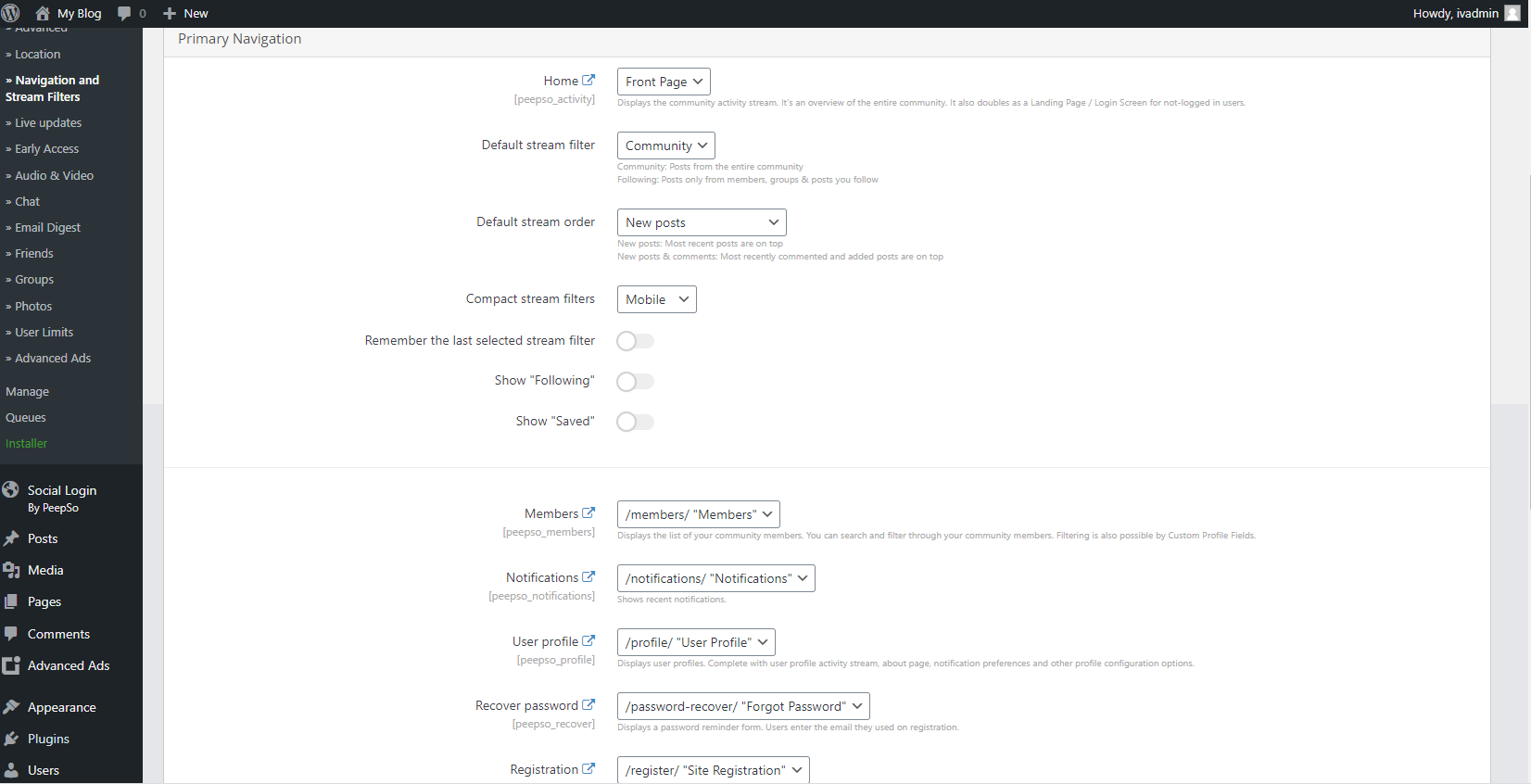Click the [peepso_profile] shortcode text
The image size is (1531, 784).
(x=556, y=660)
